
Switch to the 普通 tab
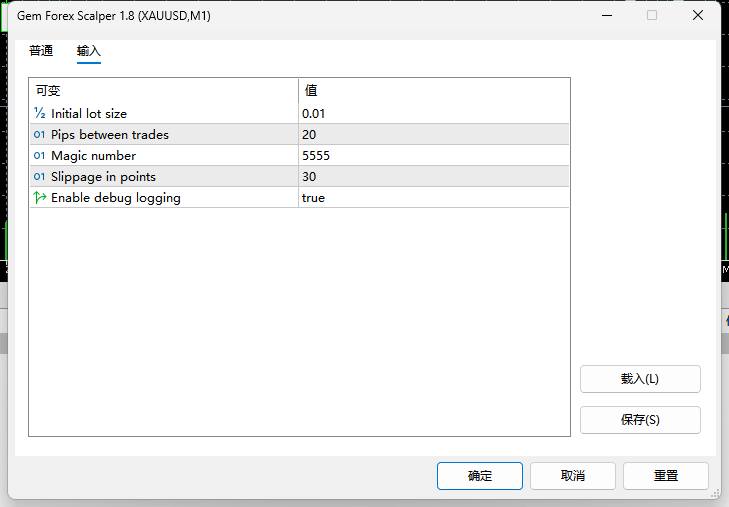pyautogui.click(x=41, y=51)
